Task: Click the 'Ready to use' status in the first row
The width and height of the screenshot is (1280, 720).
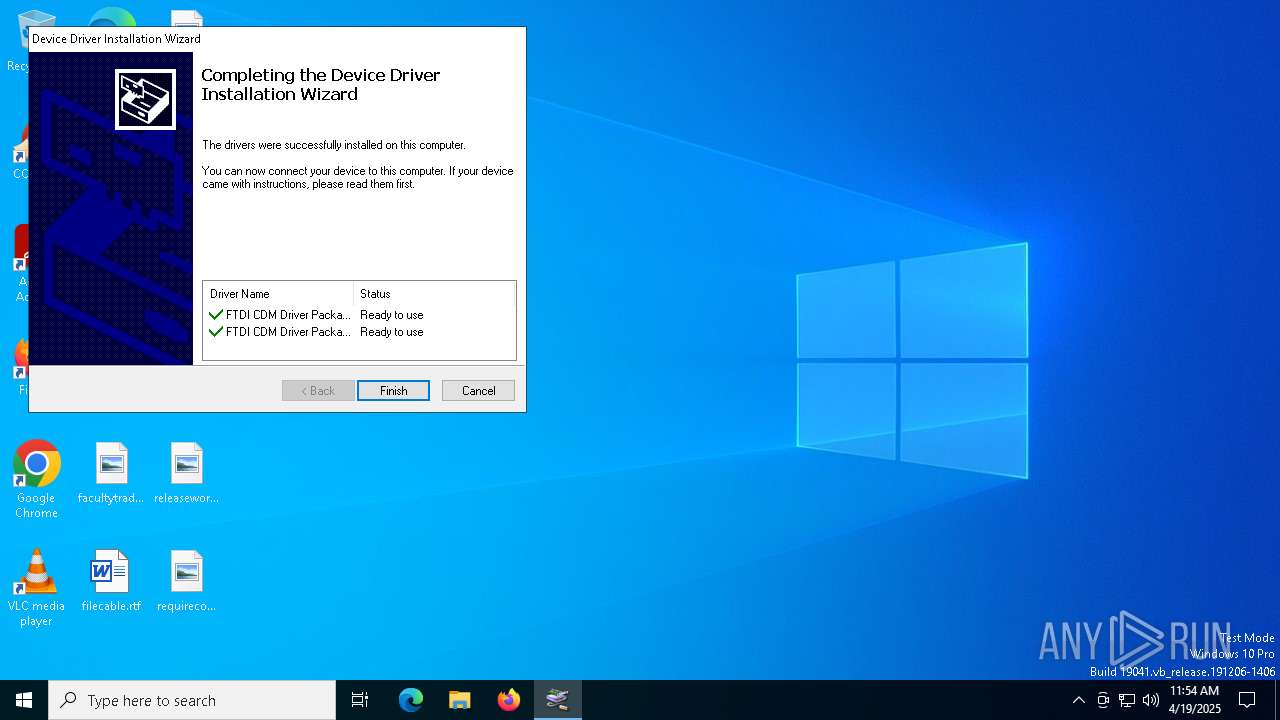Action: (392, 315)
